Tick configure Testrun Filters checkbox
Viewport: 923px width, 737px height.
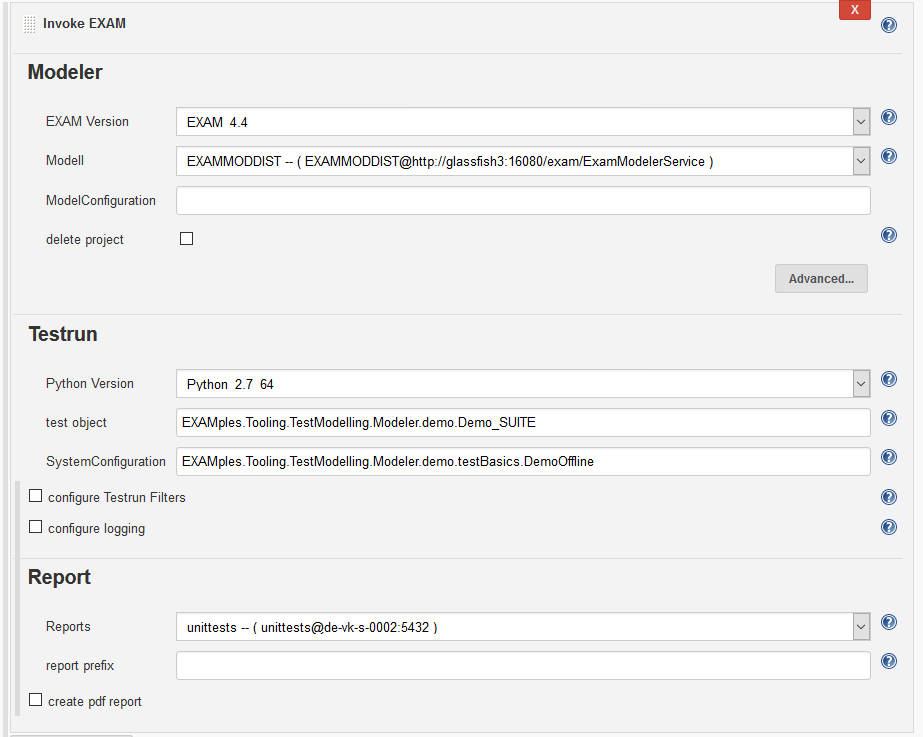point(35,496)
